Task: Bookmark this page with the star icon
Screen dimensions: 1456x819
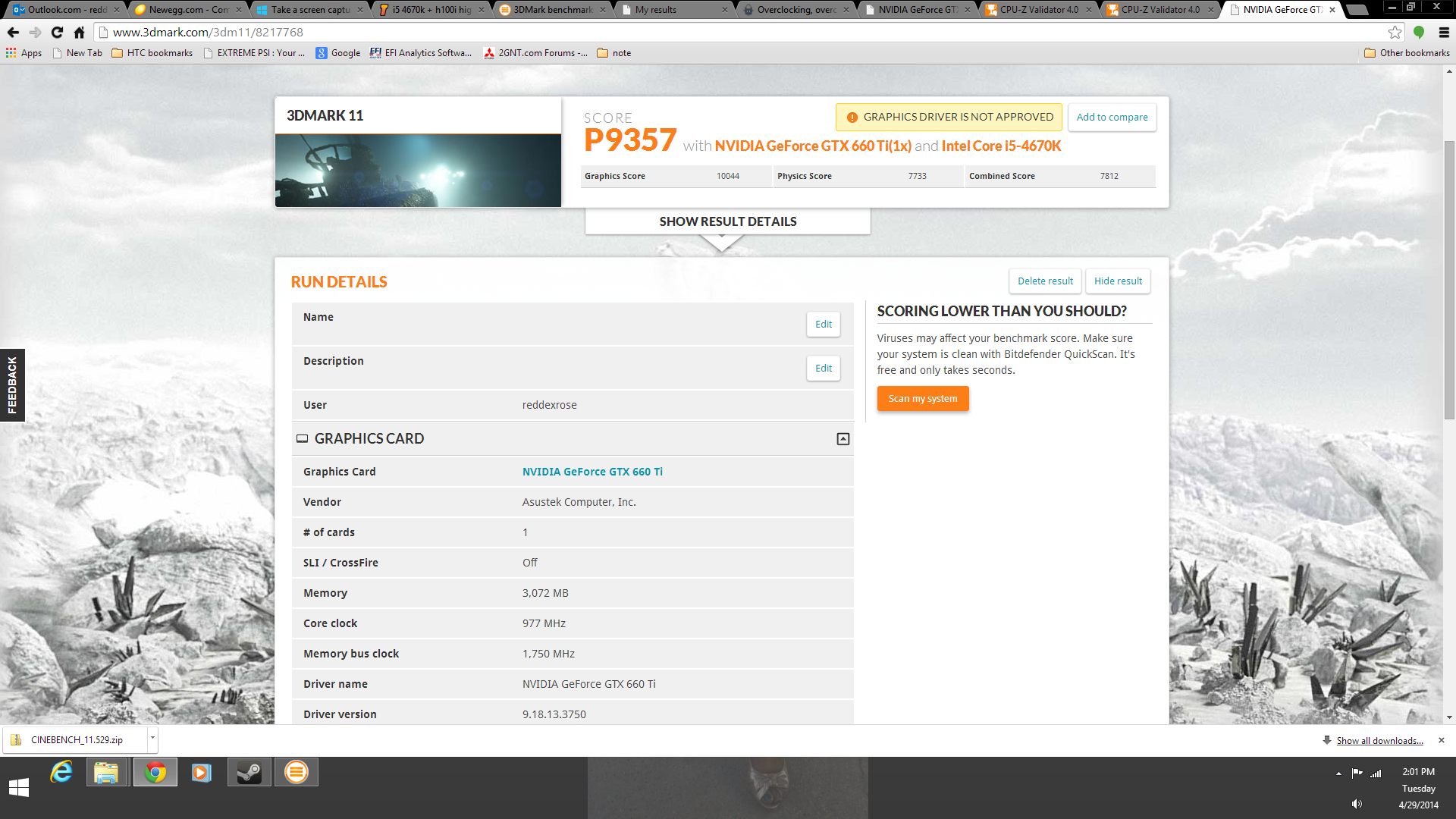Action: click(1395, 33)
